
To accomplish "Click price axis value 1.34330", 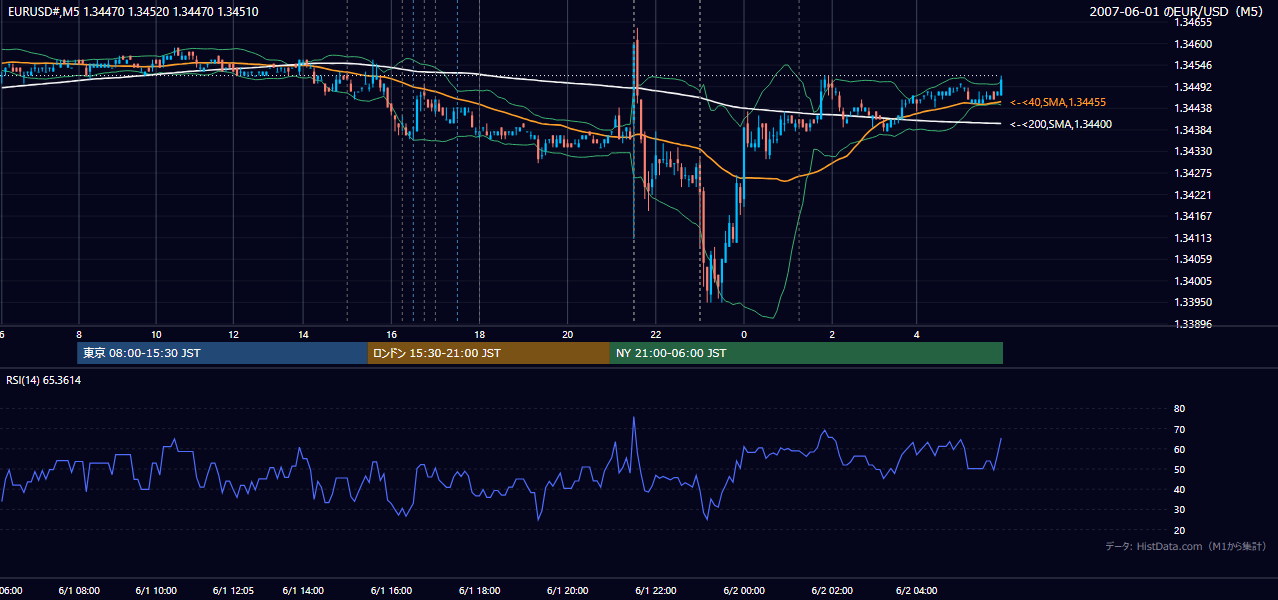I will click(x=1193, y=151).
